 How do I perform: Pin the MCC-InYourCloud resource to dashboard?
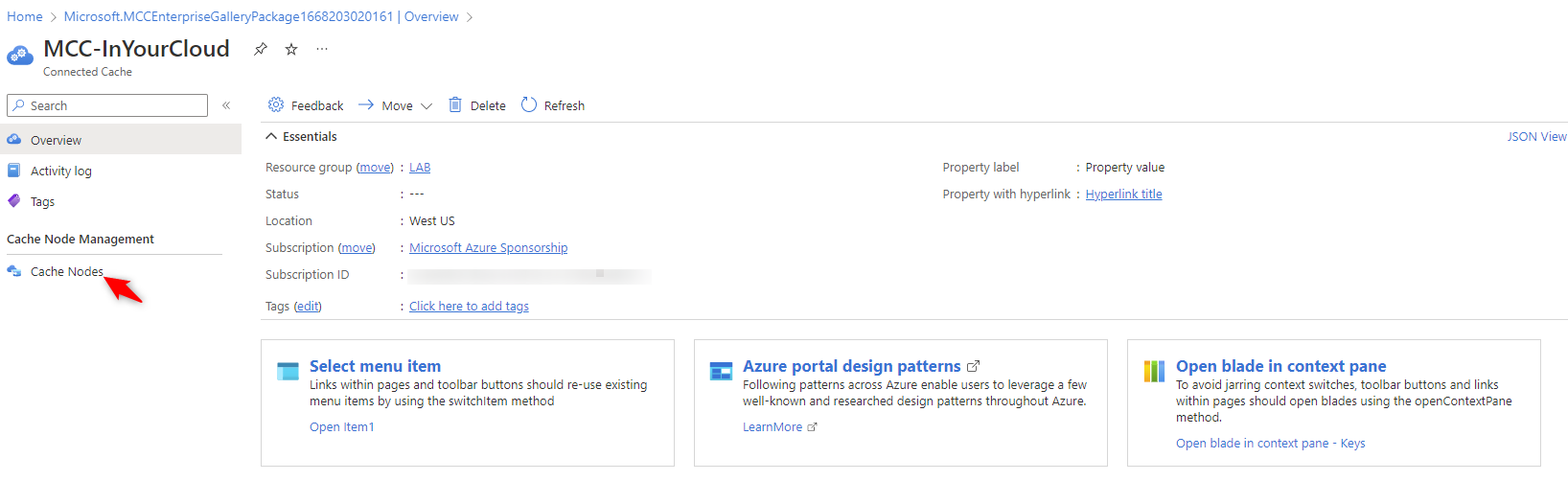tap(260, 49)
